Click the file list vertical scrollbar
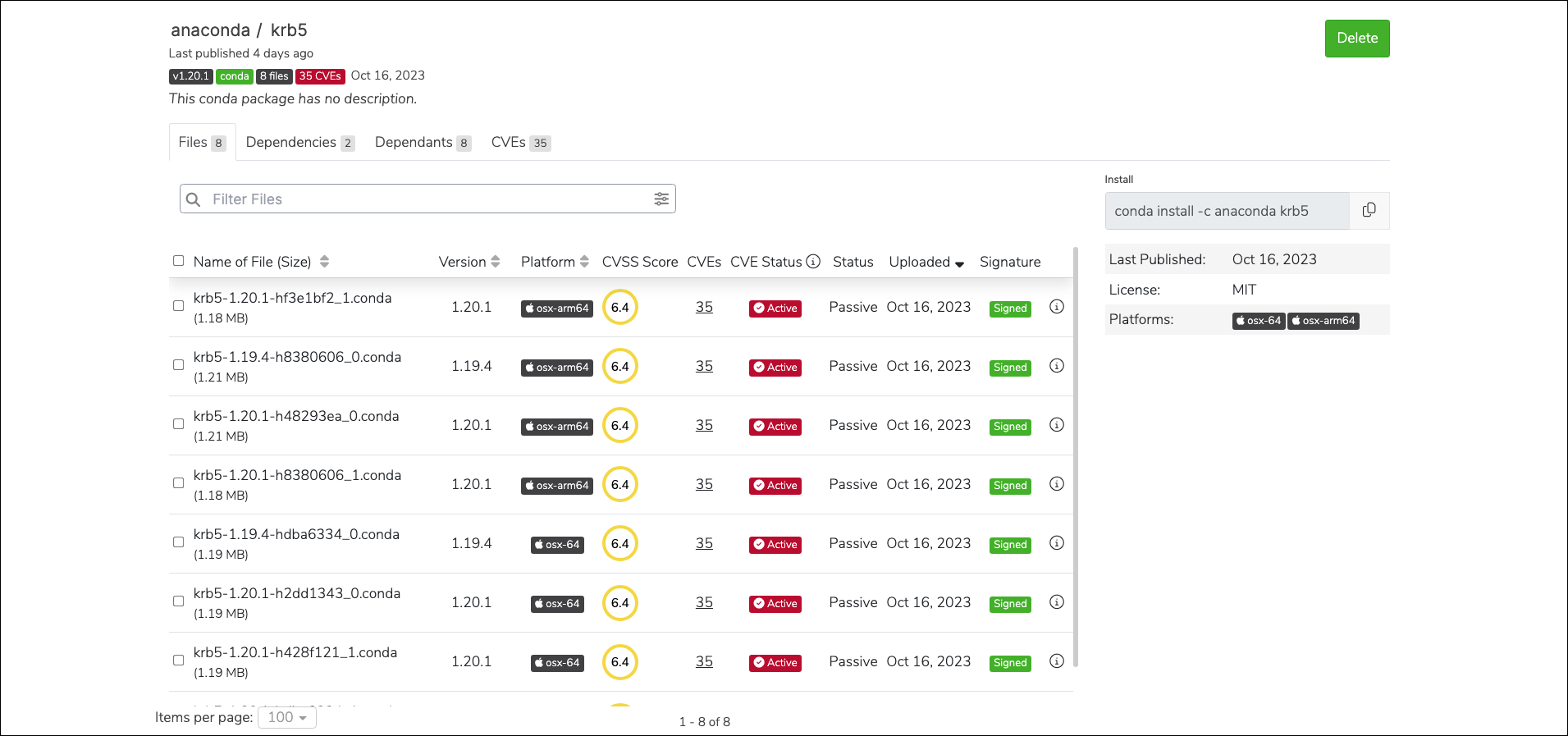 pos(1076,456)
